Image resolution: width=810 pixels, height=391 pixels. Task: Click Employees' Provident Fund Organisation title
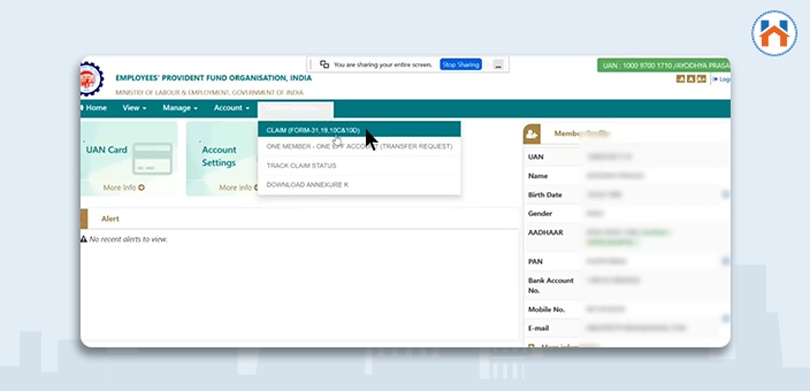pos(213,78)
